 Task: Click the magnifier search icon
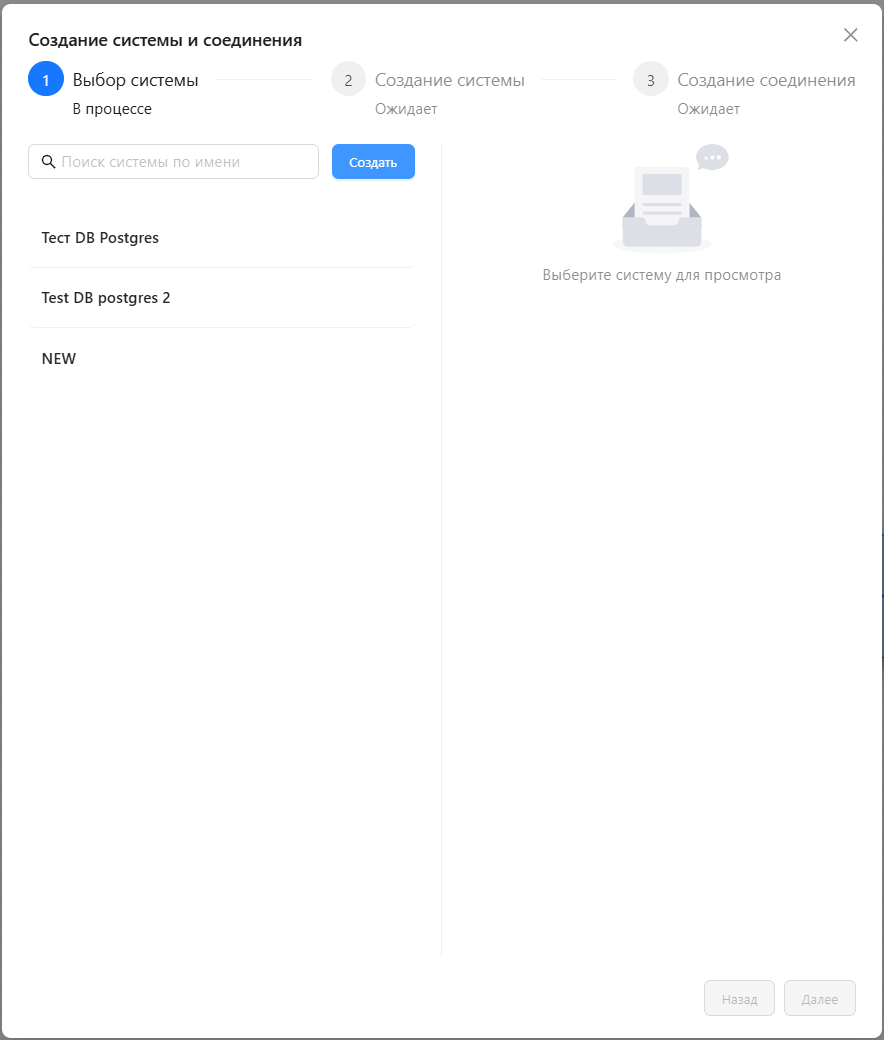[x=48, y=162]
